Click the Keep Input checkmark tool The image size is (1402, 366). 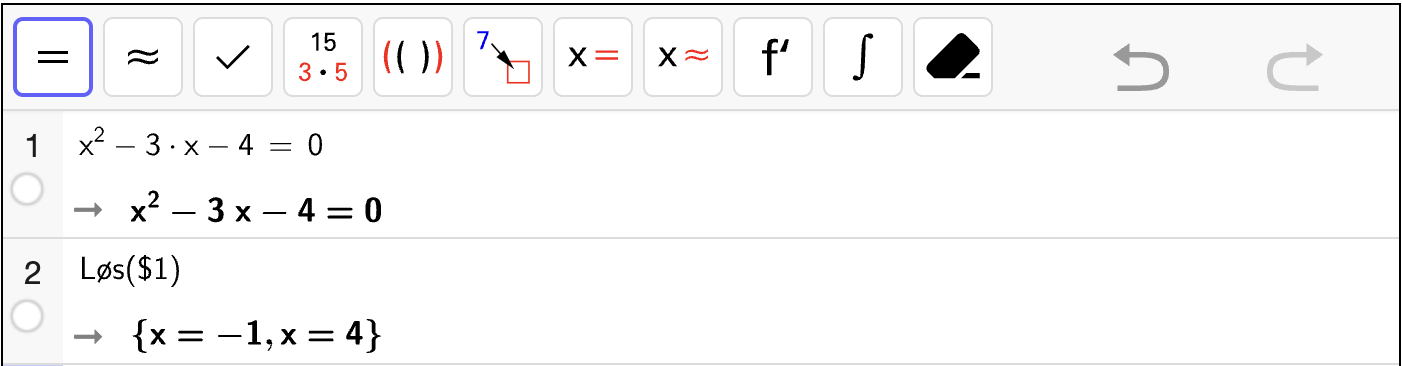[x=233, y=57]
